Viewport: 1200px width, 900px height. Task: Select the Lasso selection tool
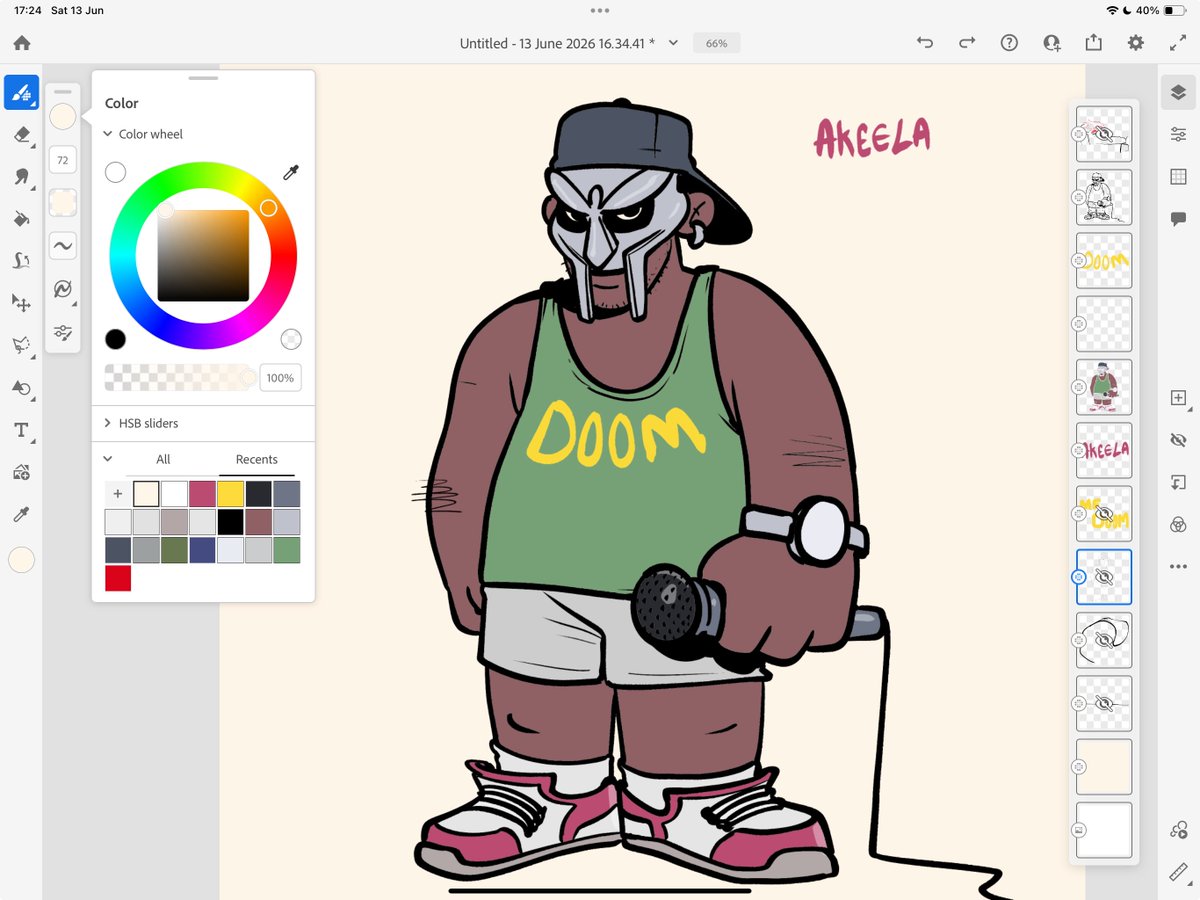[x=21, y=345]
